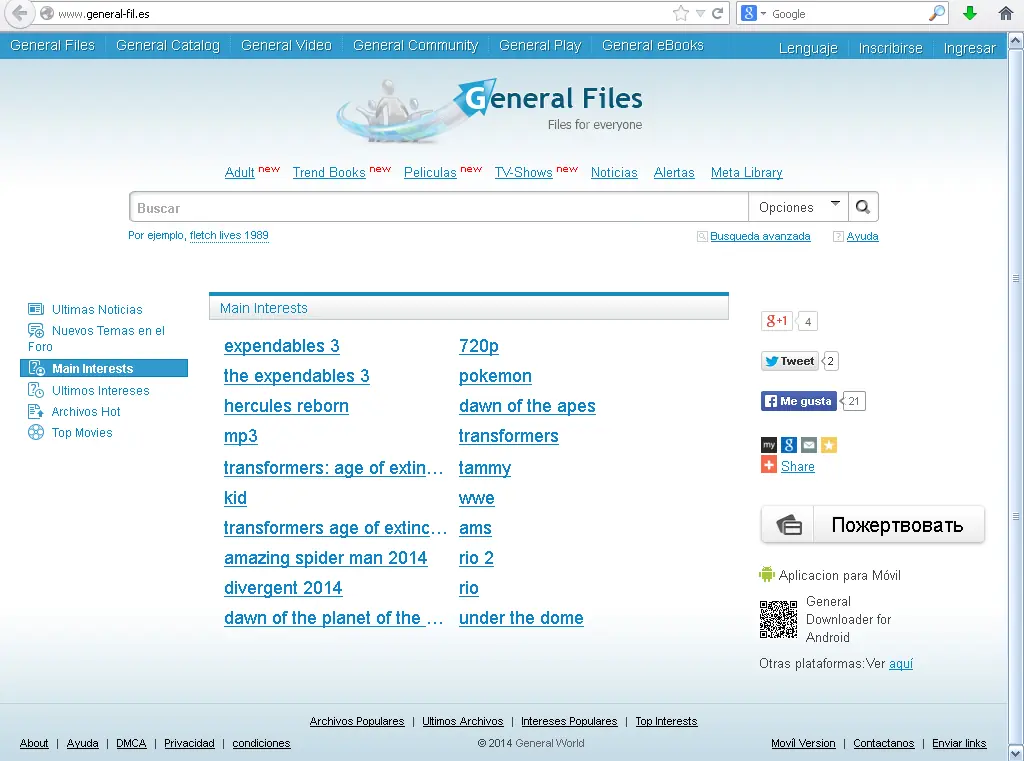Focus the Buscar search field
1024x761 pixels.
click(x=439, y=207)
